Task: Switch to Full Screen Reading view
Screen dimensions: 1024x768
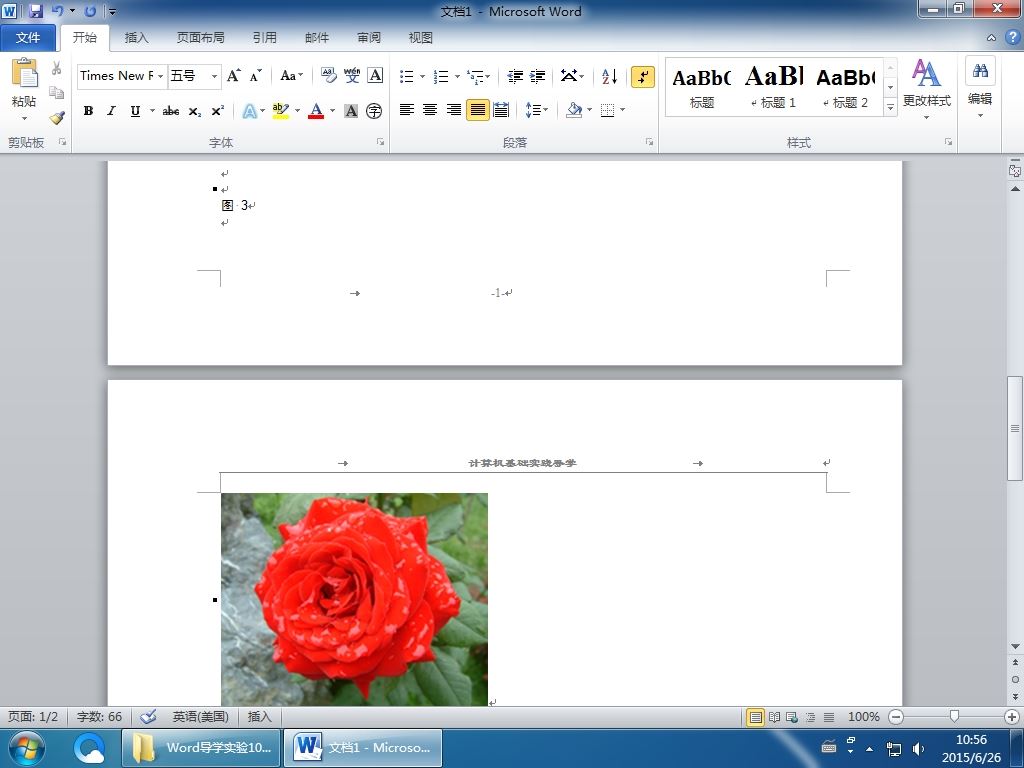Action: point(775,717)
